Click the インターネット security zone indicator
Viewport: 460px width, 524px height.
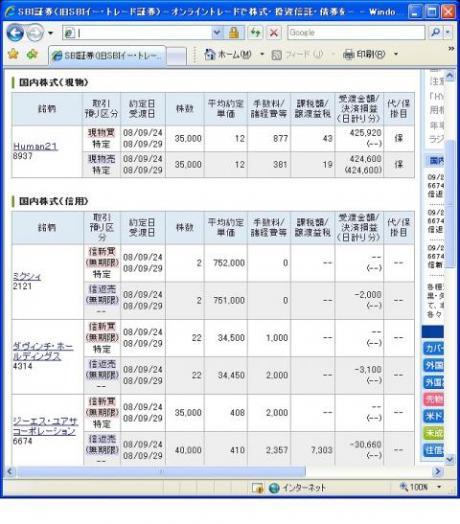coord(297,488)
